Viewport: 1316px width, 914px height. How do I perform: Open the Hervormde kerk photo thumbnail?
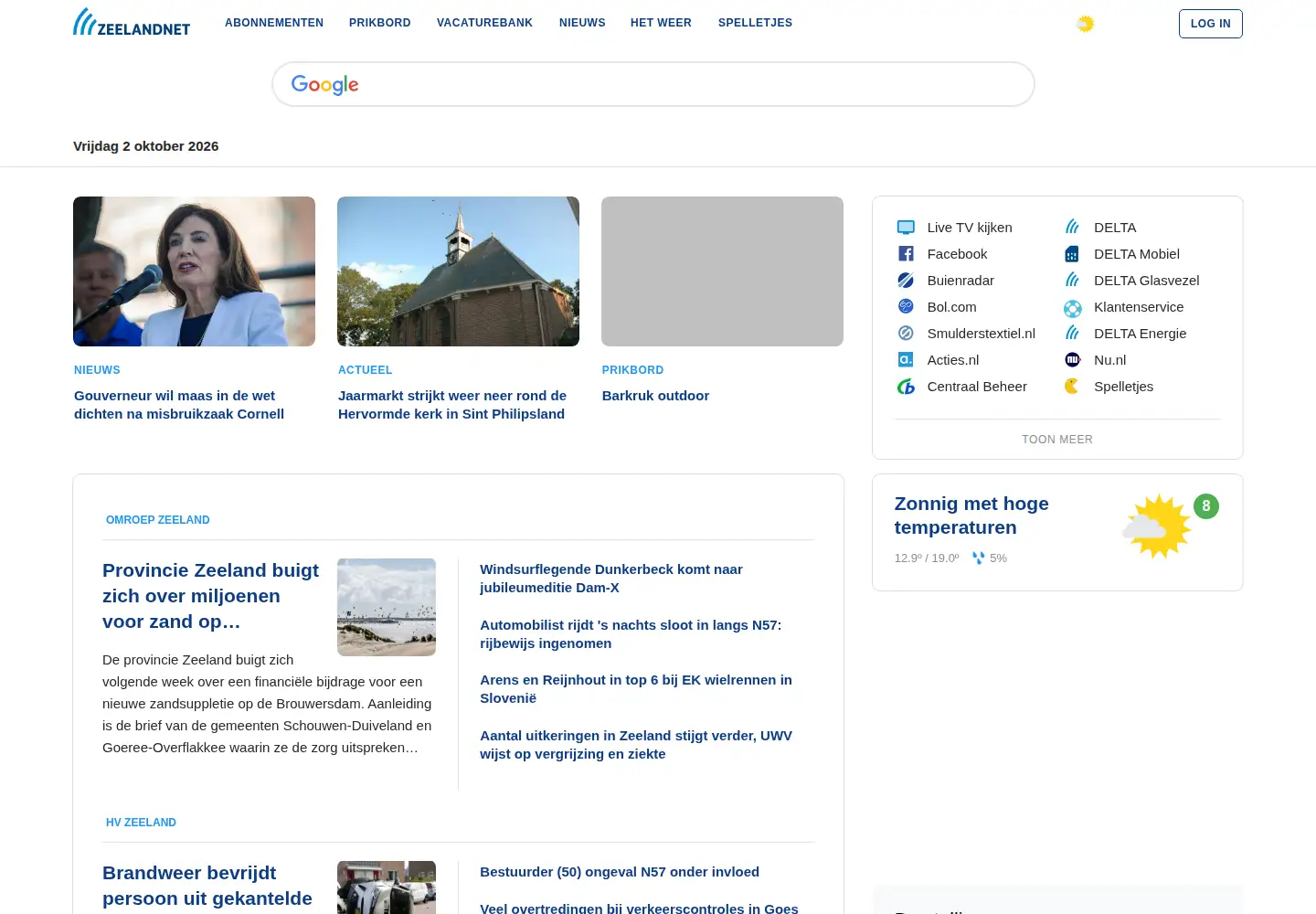[x=458, y=271]
